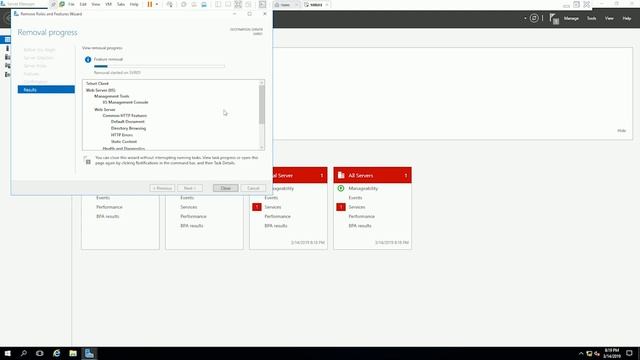The image size is (640, 360).
Task: Open VMware Edit menu
Action: click(x=83, y=4)
